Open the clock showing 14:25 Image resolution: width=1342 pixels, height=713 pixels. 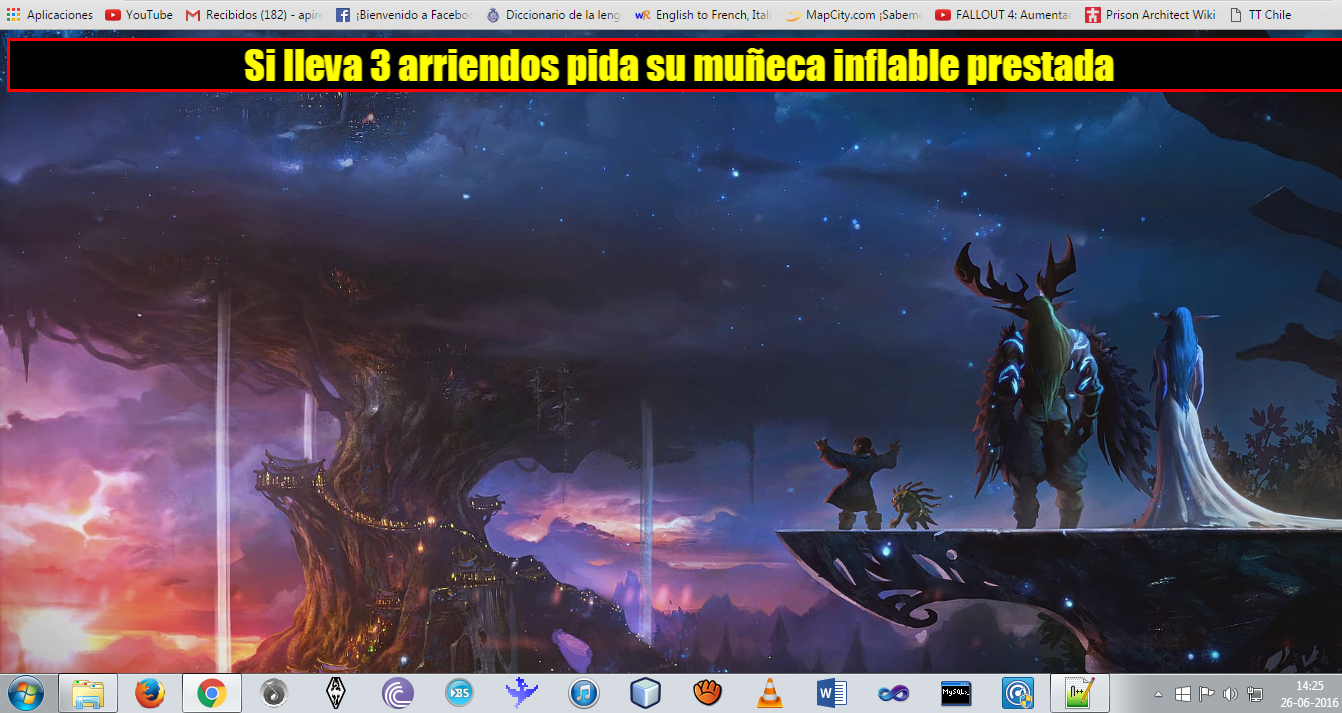point(1308,693)
